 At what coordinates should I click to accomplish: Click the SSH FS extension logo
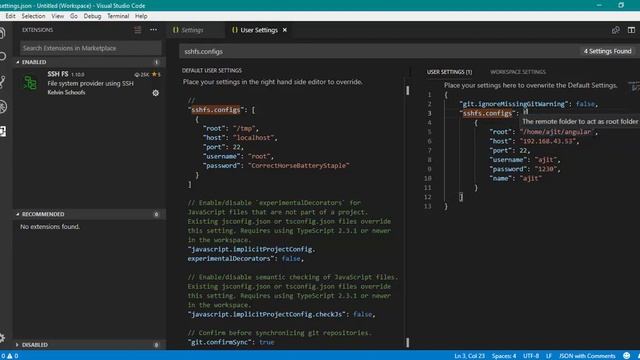click(x=30, y=83)
